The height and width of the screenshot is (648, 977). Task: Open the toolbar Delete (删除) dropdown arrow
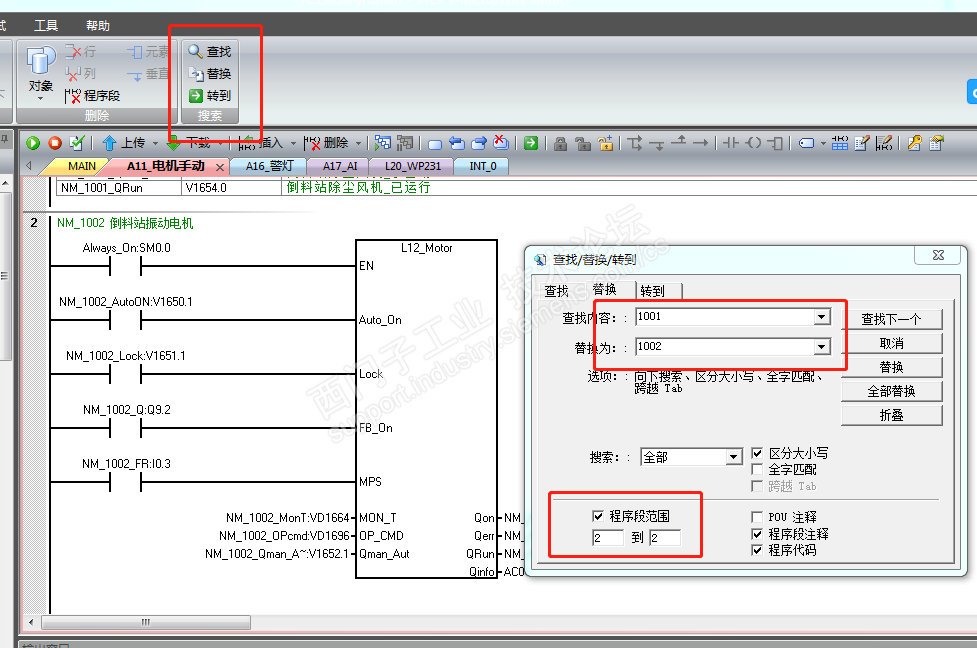358,144
